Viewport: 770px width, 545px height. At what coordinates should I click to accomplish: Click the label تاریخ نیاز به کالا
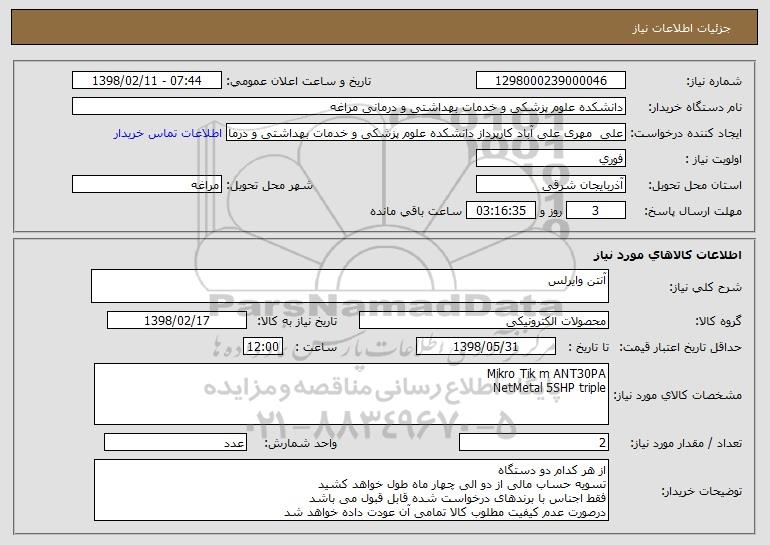tap(297, 322)
